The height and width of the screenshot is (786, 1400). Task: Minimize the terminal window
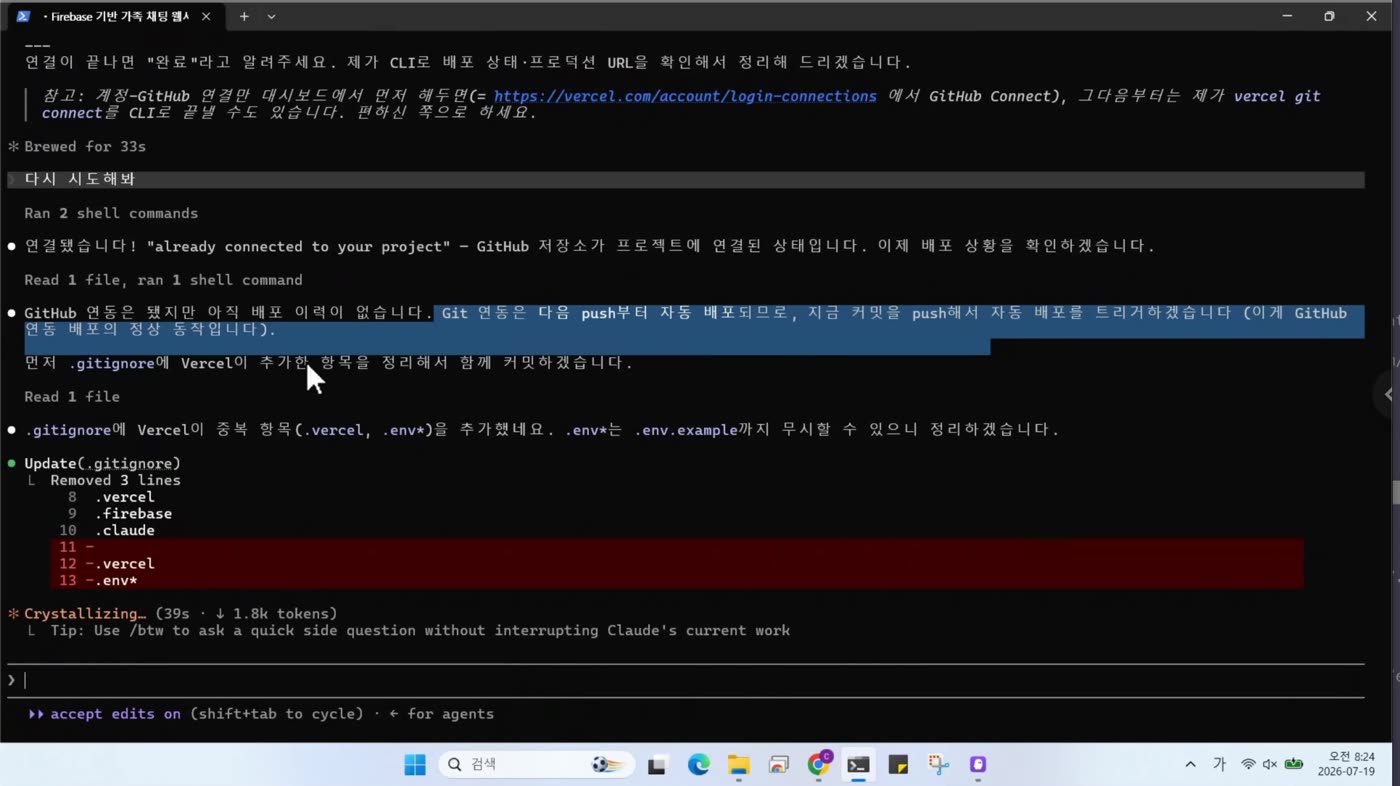coord(1287,16)
